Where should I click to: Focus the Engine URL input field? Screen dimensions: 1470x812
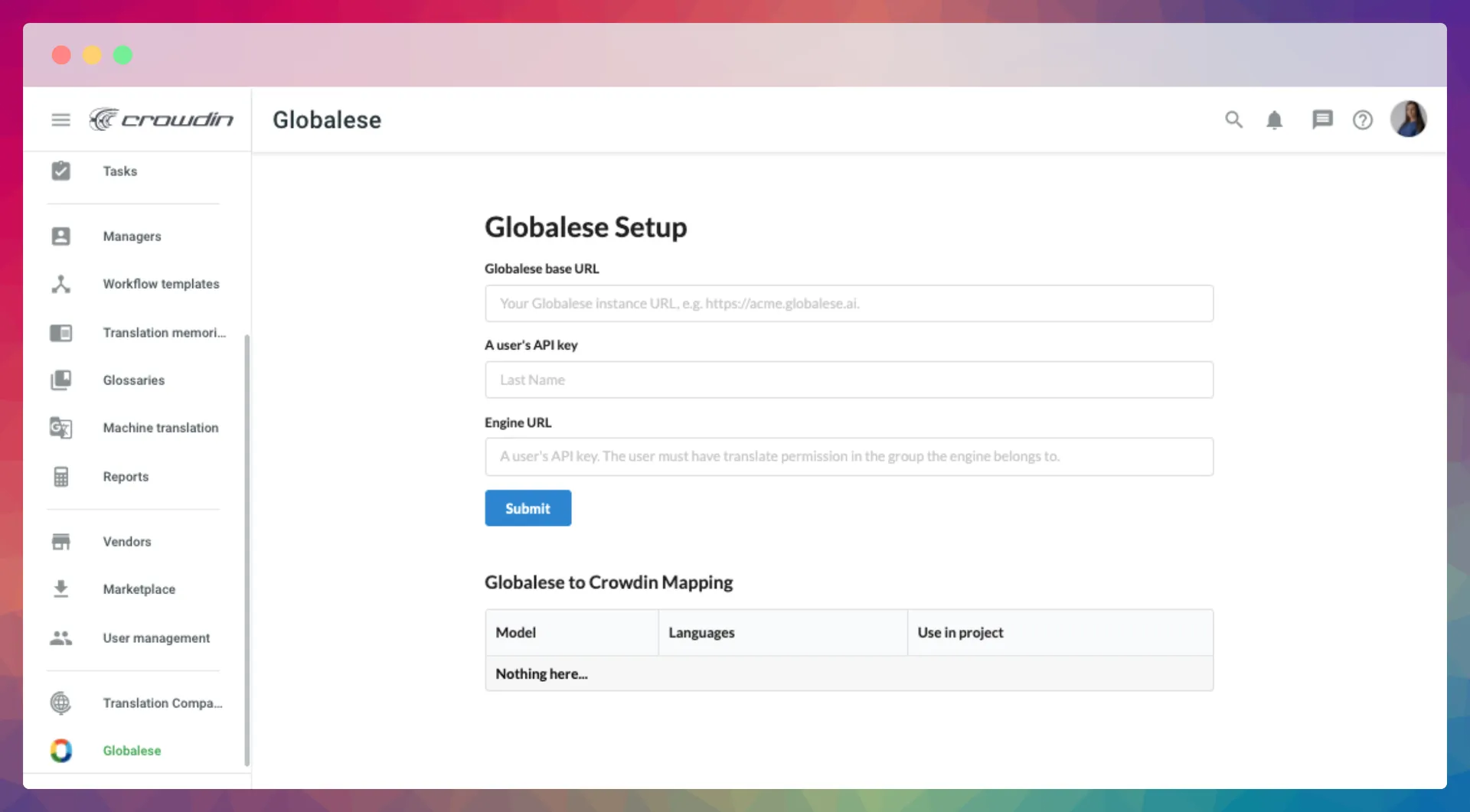tap(848, 457)
